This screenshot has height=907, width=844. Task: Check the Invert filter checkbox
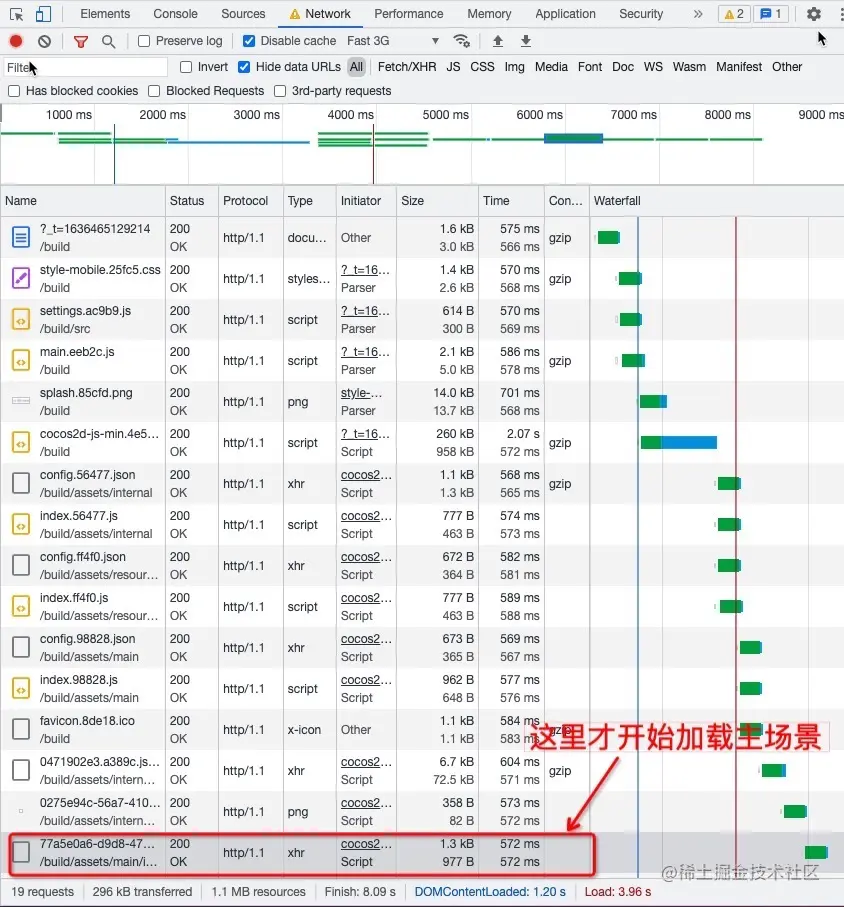tap(186, 67)
